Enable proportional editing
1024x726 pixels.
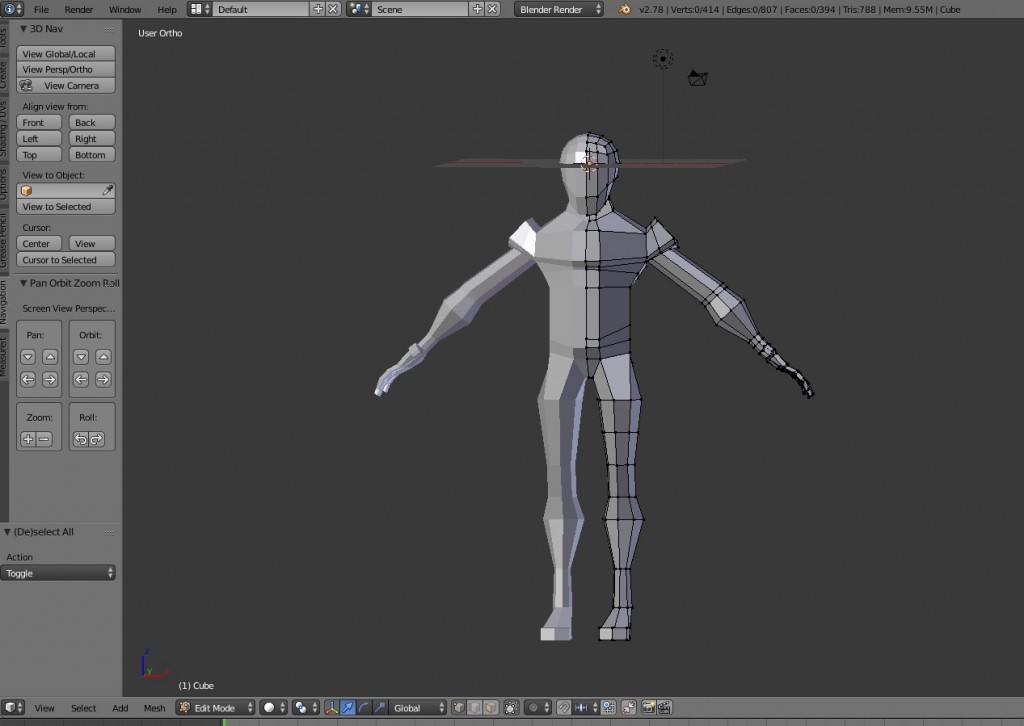(x=534, y=707)
